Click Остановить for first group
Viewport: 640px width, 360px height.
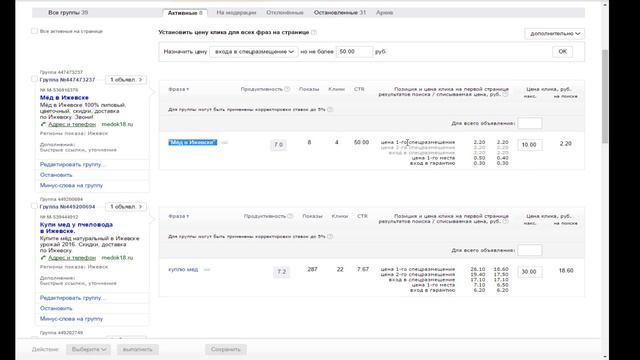tap(56, 175)
